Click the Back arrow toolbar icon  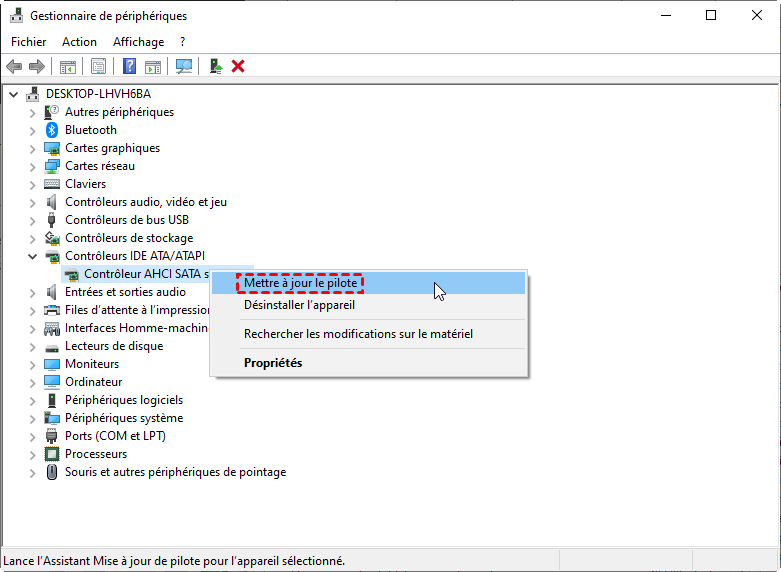pos(14,66)
